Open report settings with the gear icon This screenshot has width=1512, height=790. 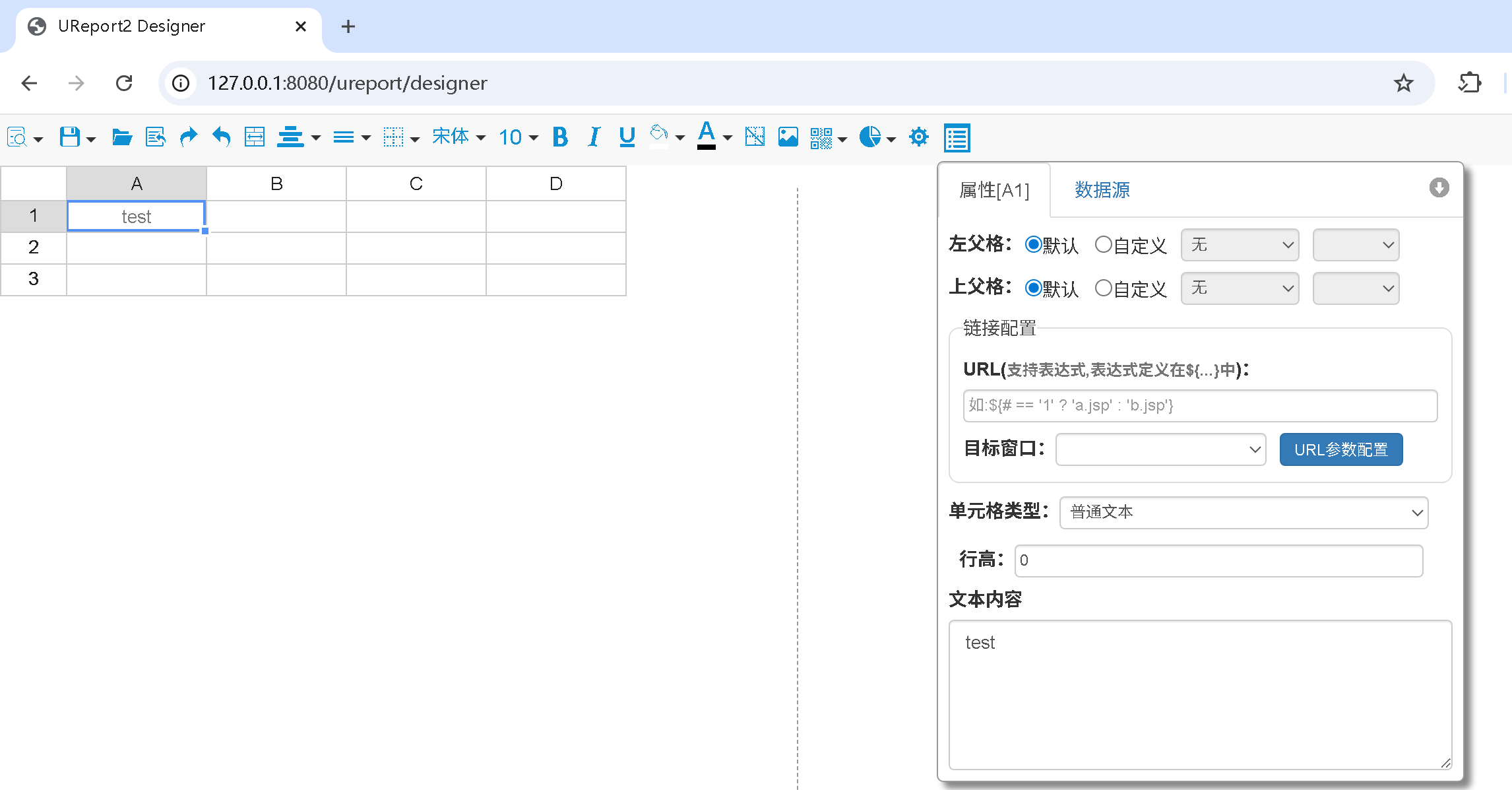(918, 137)
